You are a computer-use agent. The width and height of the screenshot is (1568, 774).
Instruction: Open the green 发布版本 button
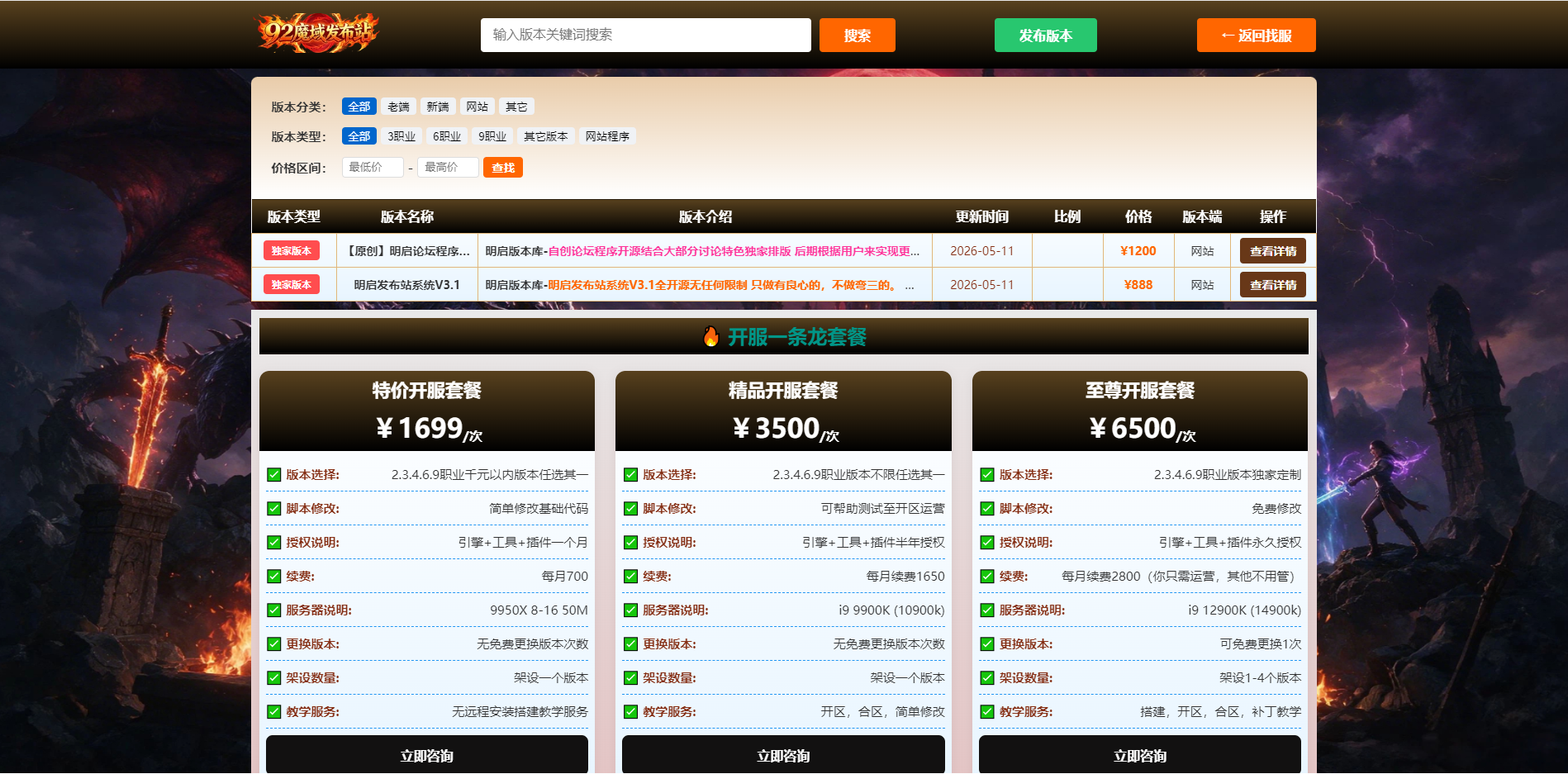click(x=1045, y=35)
